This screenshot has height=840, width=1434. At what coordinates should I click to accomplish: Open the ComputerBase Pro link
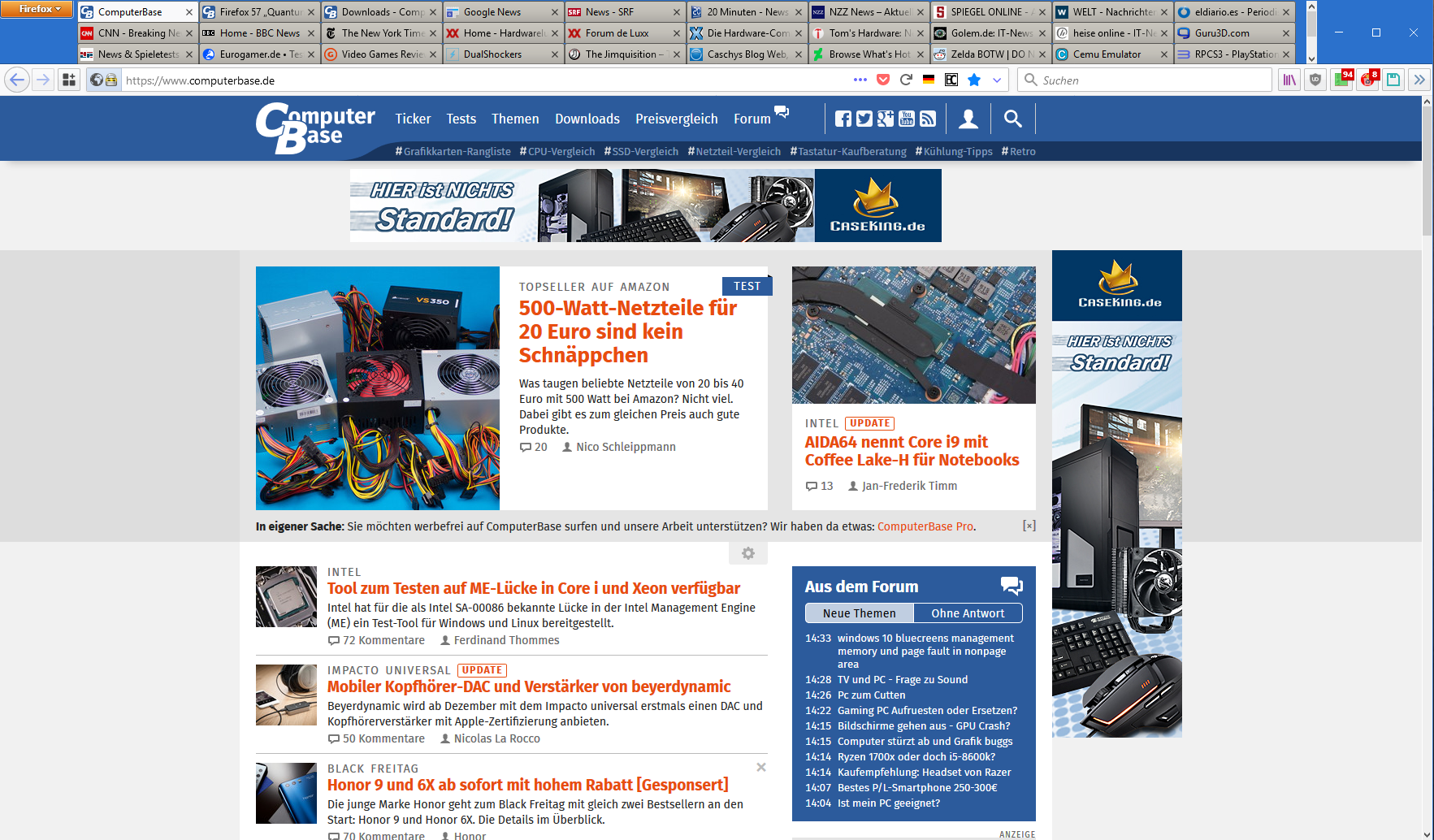click(925, 526)
